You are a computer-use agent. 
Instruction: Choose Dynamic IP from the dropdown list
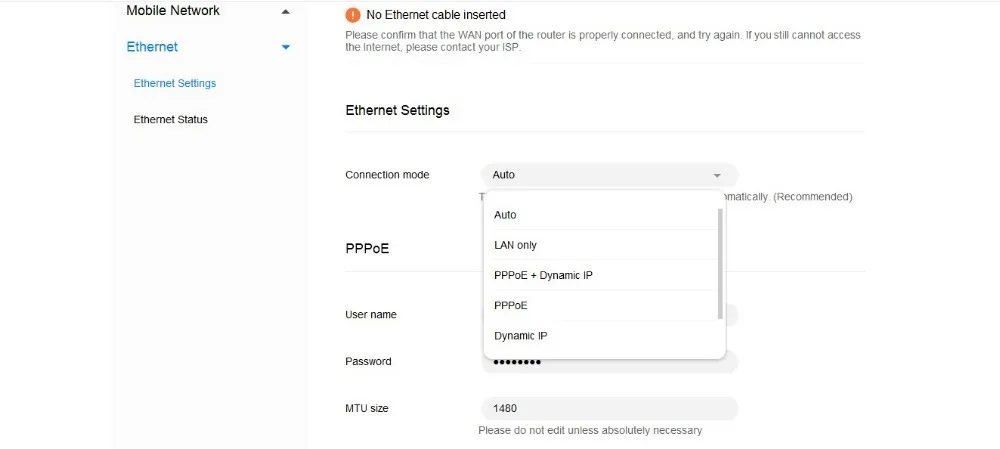tap(520, 336)
